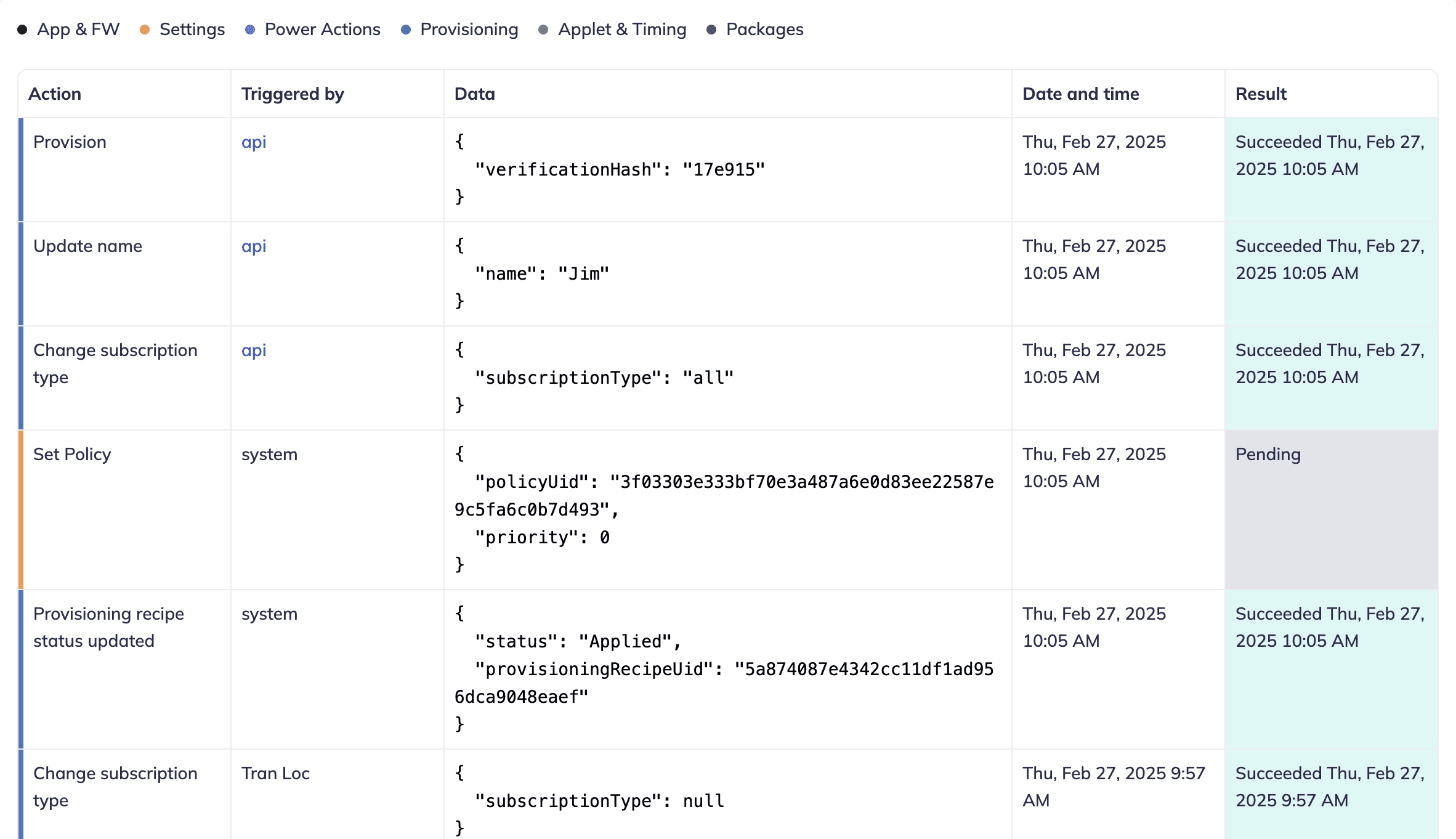Select the App & FW legend dot
1456x839 pixels.
[x=22, y=29]
